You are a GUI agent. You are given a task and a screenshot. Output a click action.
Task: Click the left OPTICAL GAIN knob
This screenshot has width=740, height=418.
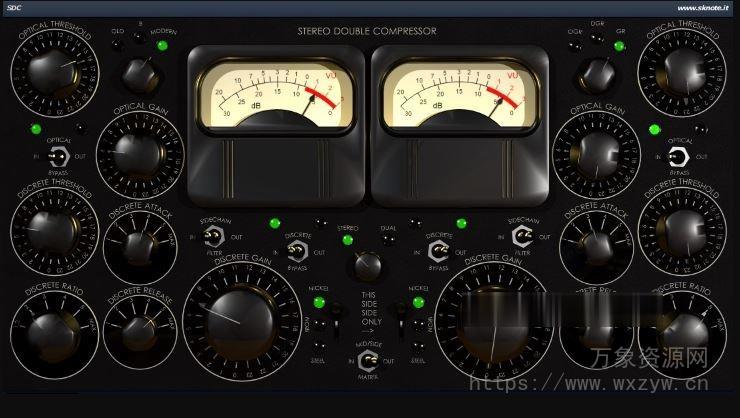139,156
